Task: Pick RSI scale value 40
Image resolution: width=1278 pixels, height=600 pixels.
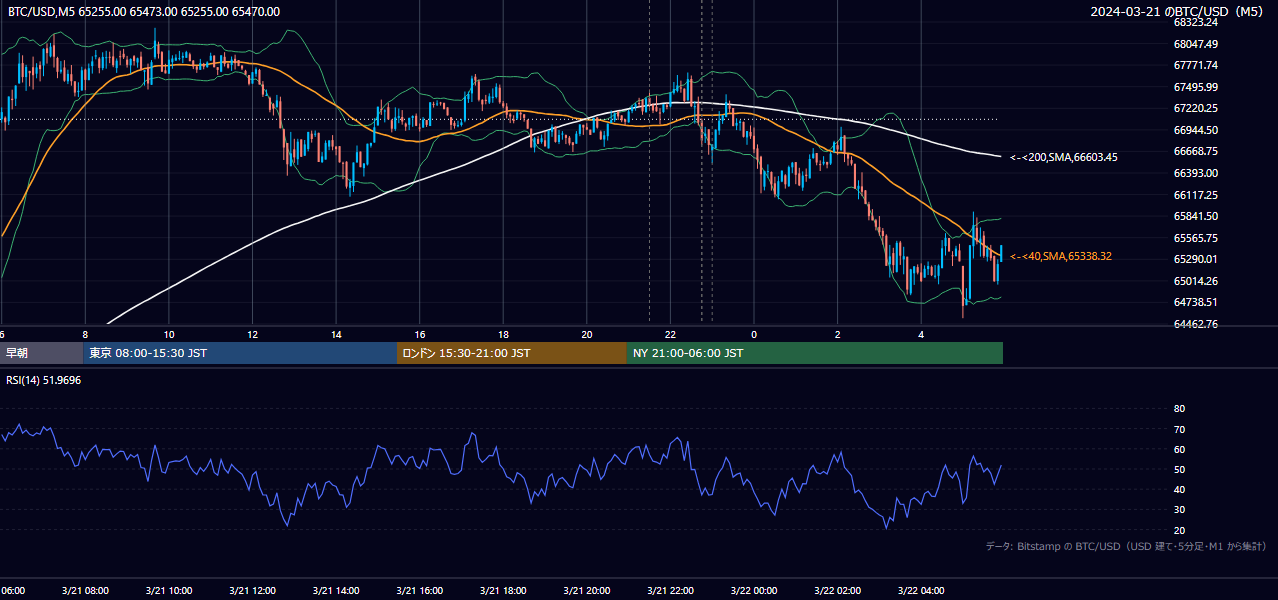Action: pos(1179,489)
